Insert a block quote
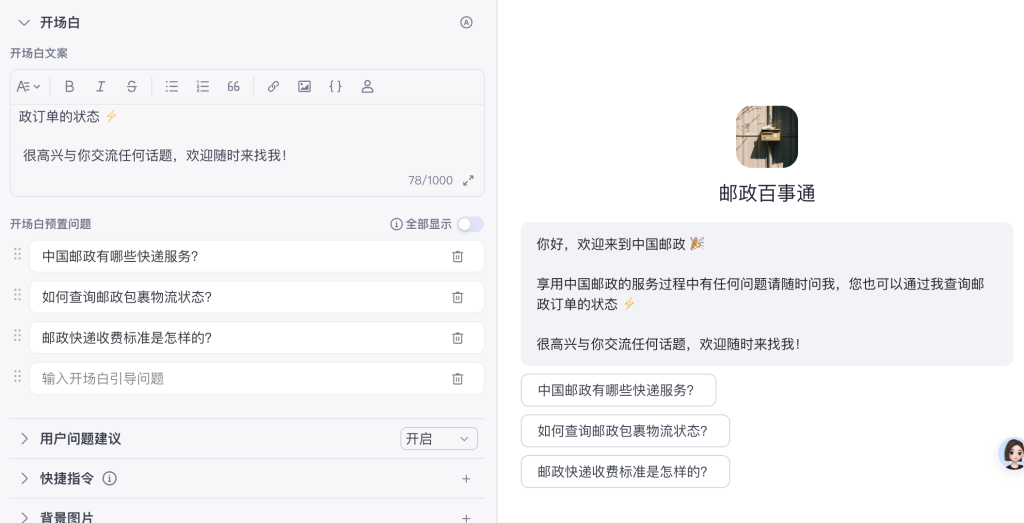The height and width of the screenshot is (523, 1024). 234,87
